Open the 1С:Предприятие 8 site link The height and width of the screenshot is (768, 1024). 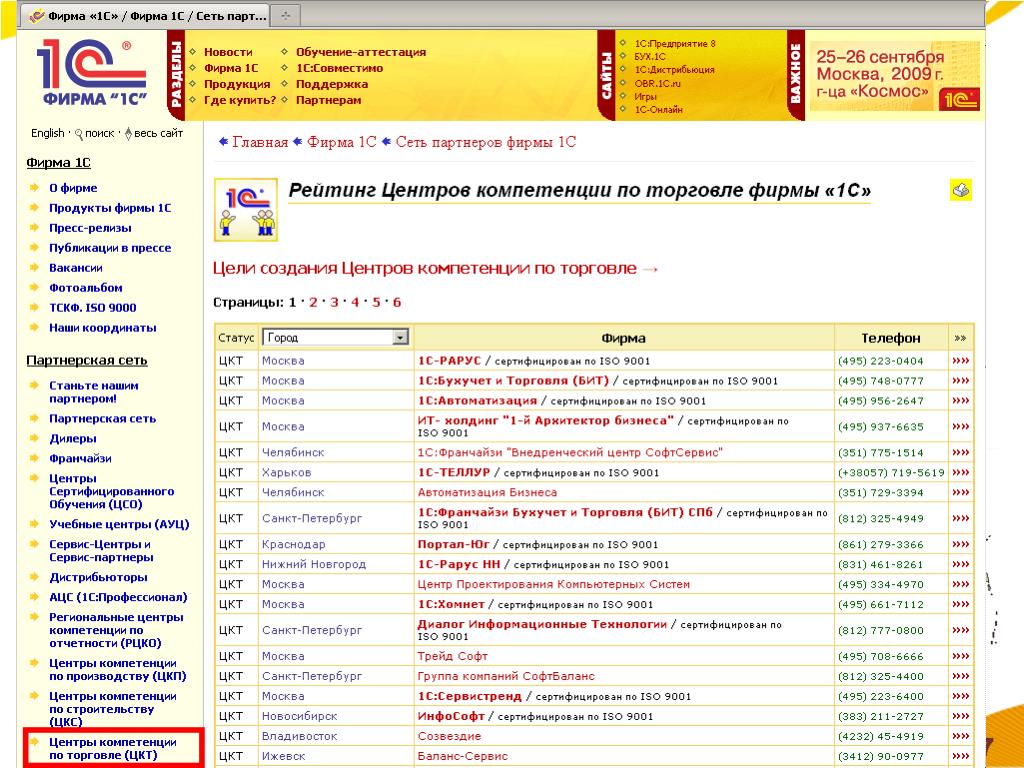click(675, 44)
